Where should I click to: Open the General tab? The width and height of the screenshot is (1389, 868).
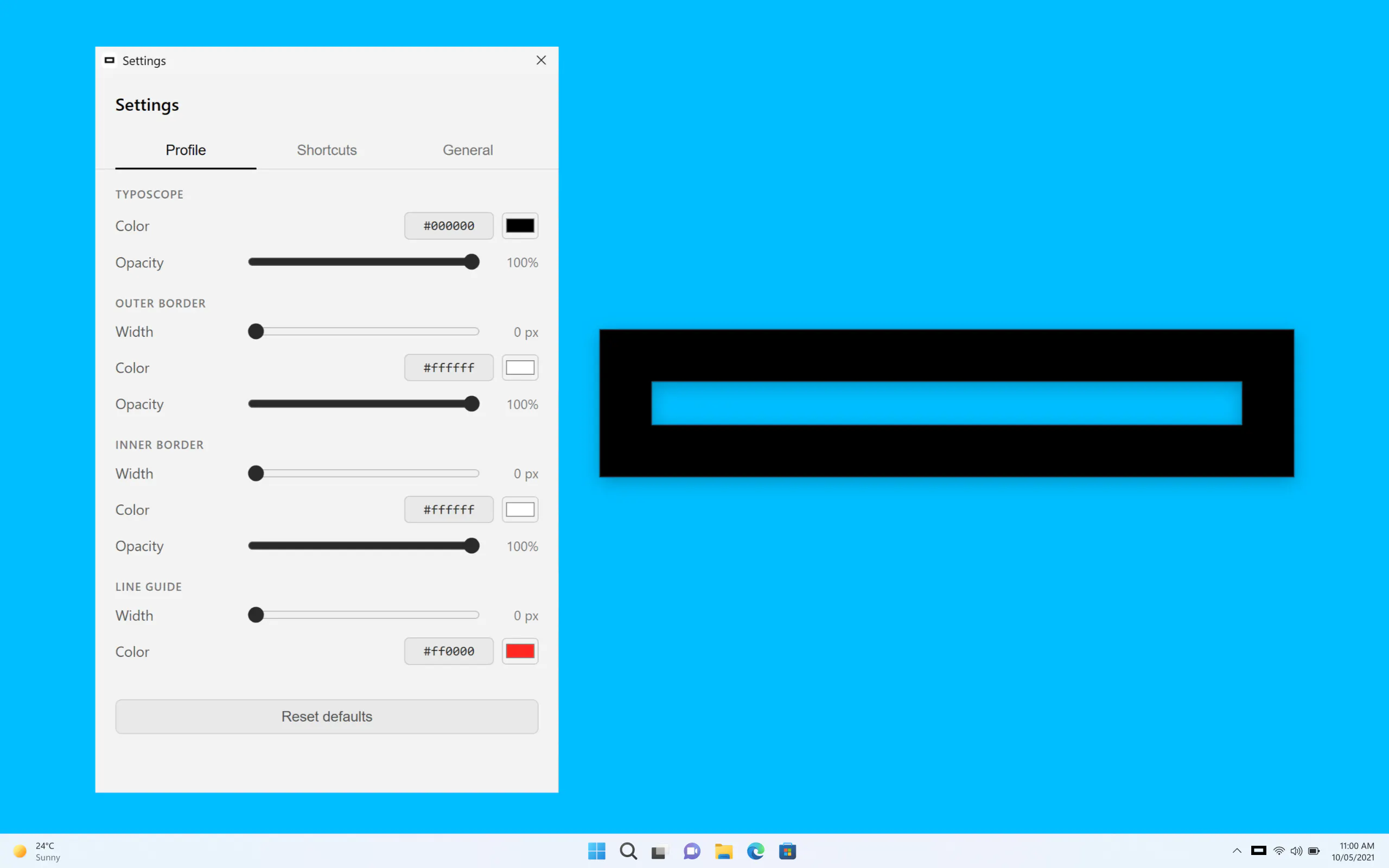pos(467,150)
